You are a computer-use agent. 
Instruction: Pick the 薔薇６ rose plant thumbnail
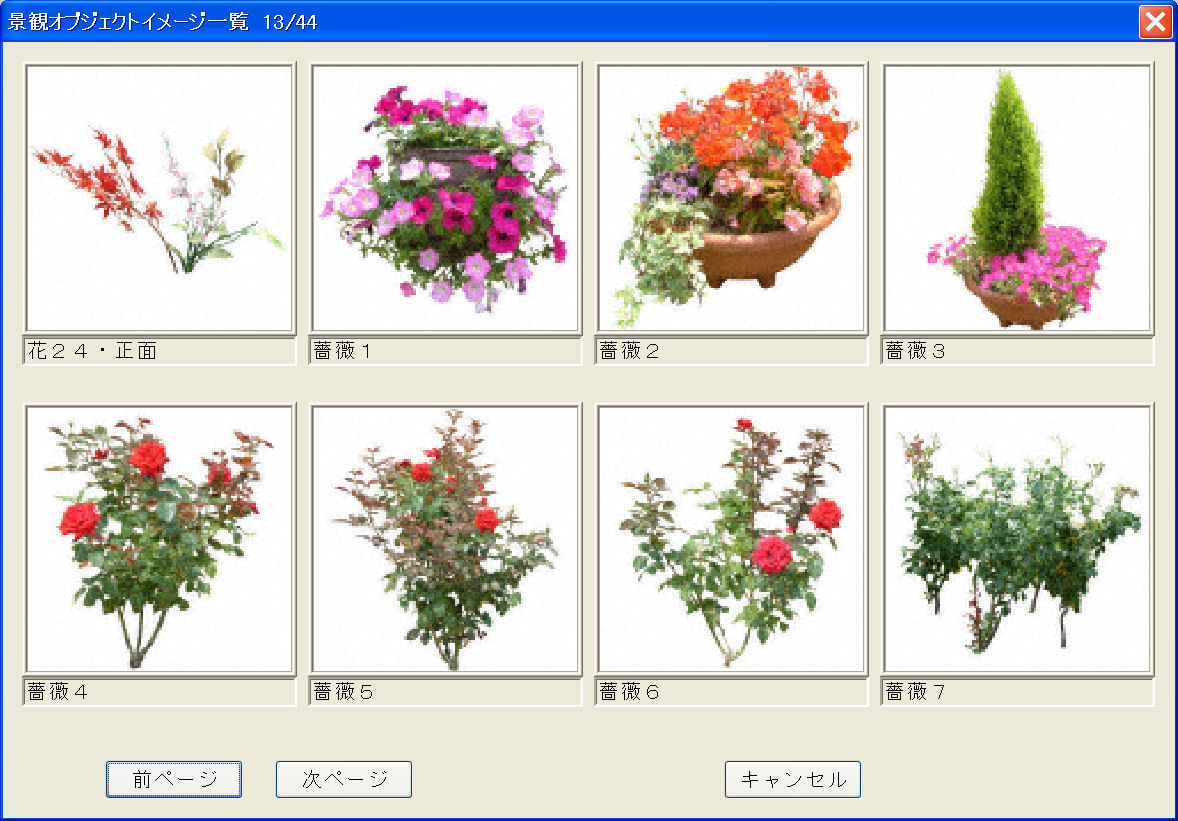point(732,539)
